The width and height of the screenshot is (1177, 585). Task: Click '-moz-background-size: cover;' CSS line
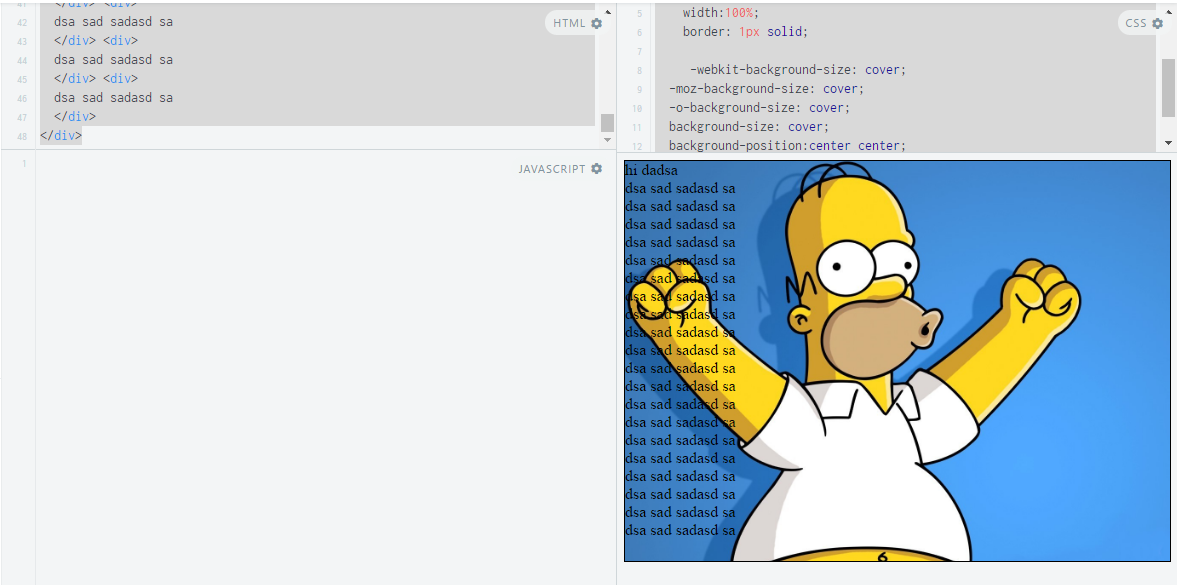click(x=766, y=89)
